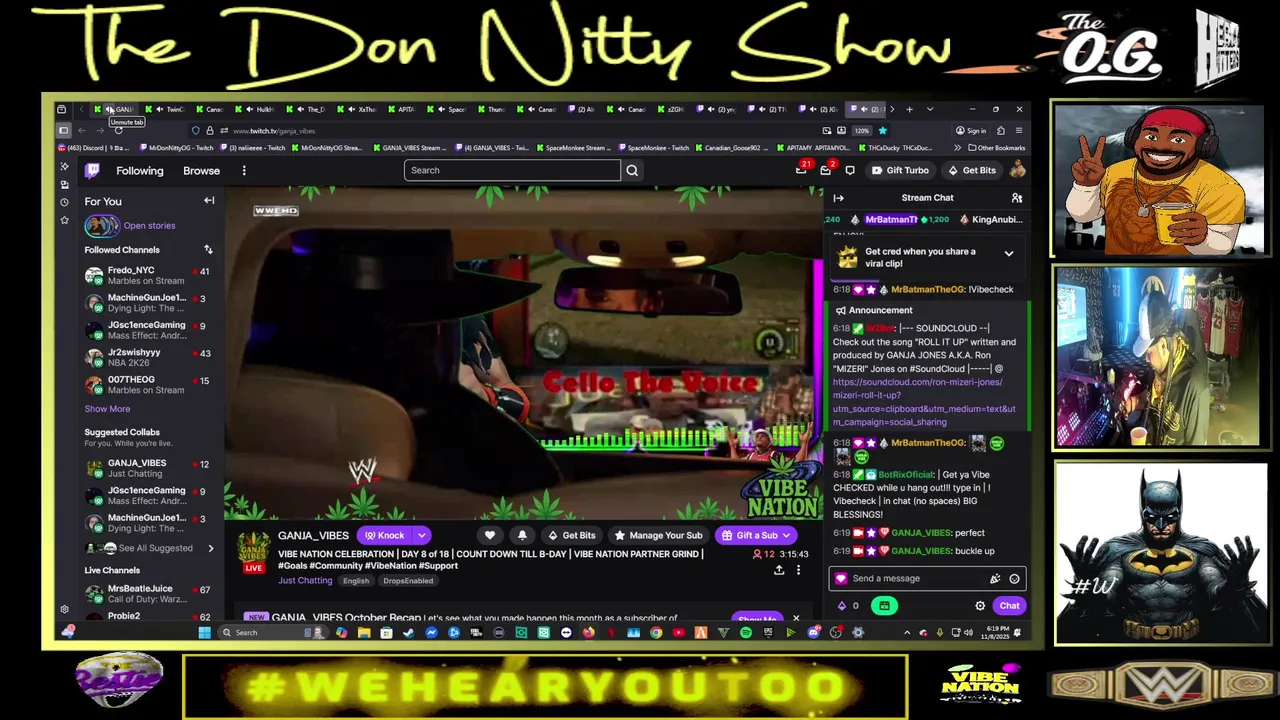
Task: Sort the Followed Channels list
Action: tap(208, 250)
